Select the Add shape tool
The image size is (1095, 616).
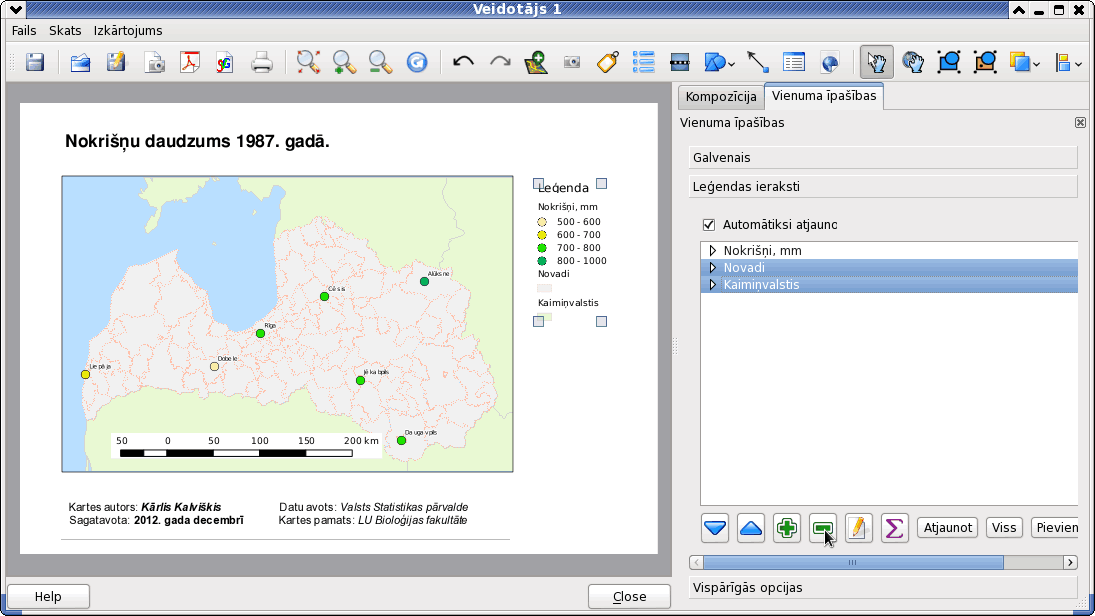[714, 63]
